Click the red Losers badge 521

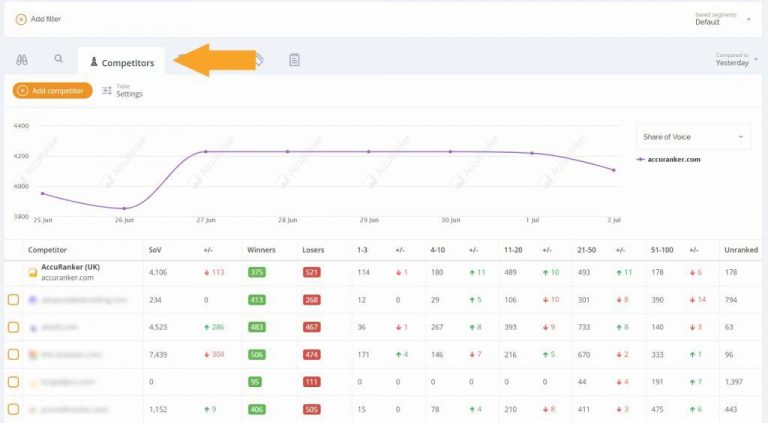pyautogui.click(x=312, y=273)
